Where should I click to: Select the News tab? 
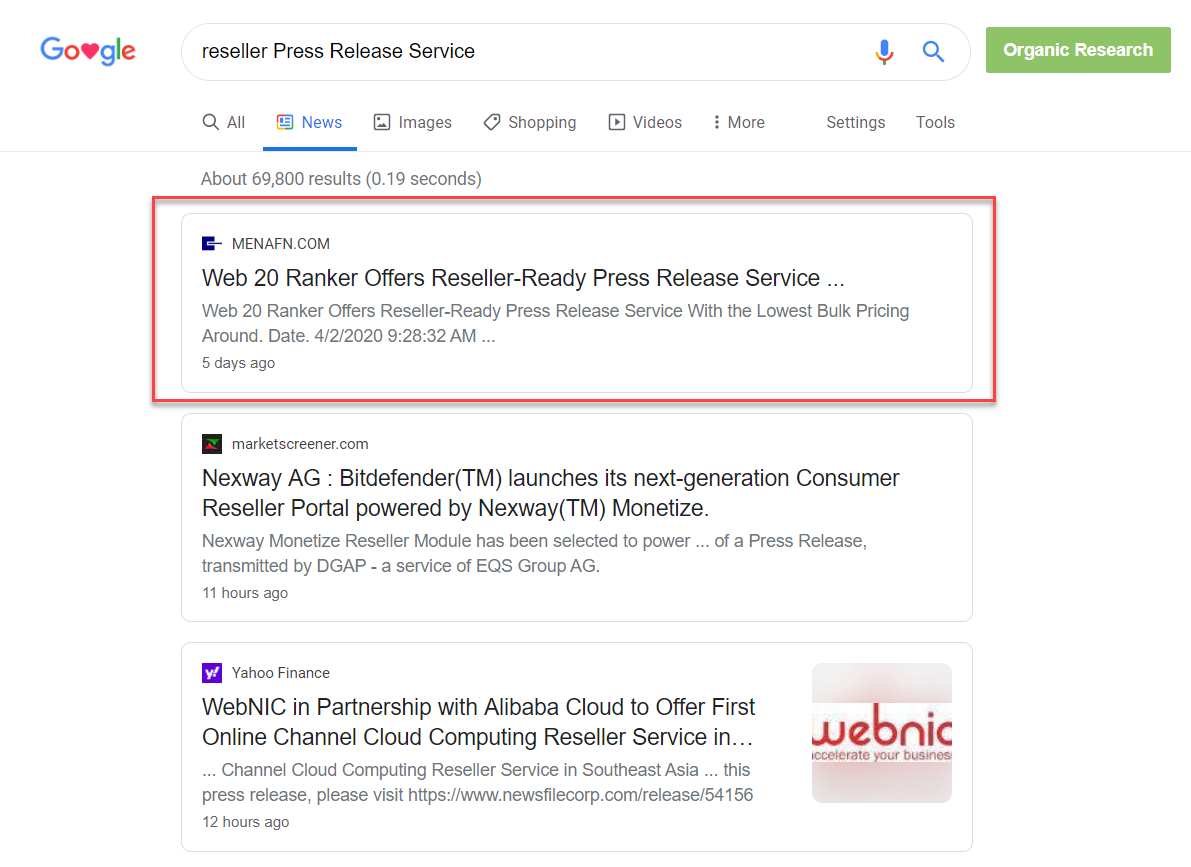309,123
